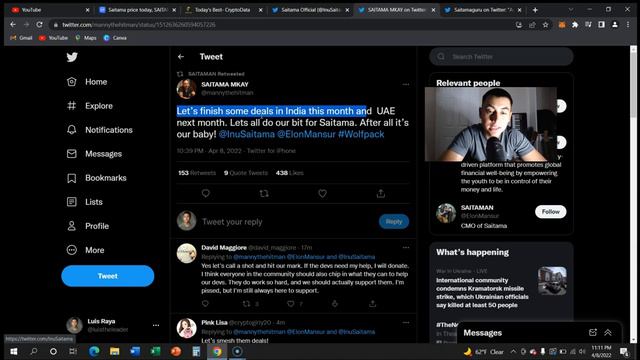Switch to Today's Best CryptoData tab
This screenshot has width=640, height=360.
tap(224, 10)
